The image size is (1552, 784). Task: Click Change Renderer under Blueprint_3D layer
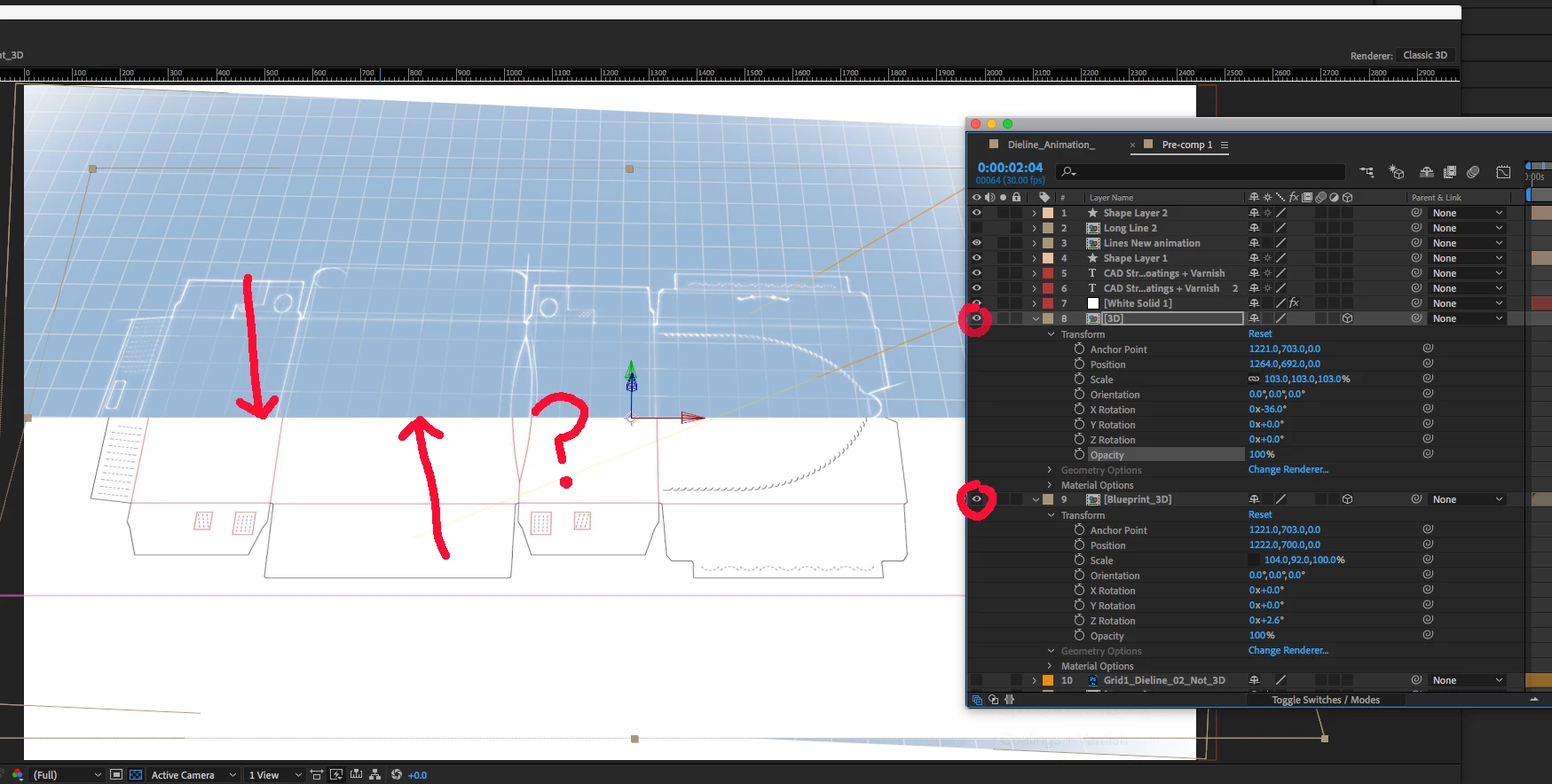click(1288, 650)
